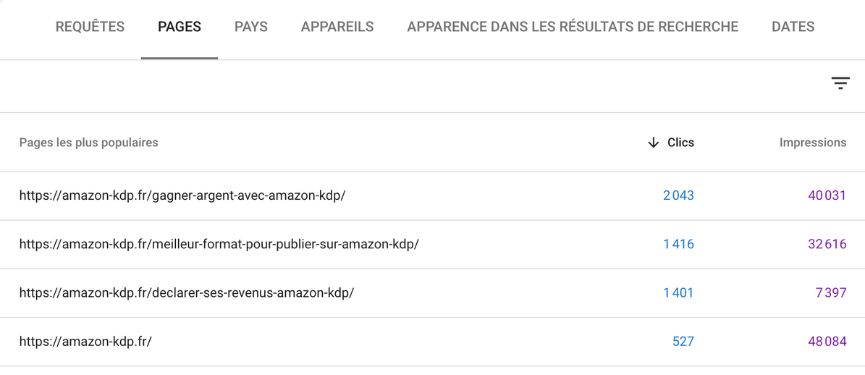The image size is (865, 375).
Task: Switch to the Appareils tab
Action: click(337, 26)
